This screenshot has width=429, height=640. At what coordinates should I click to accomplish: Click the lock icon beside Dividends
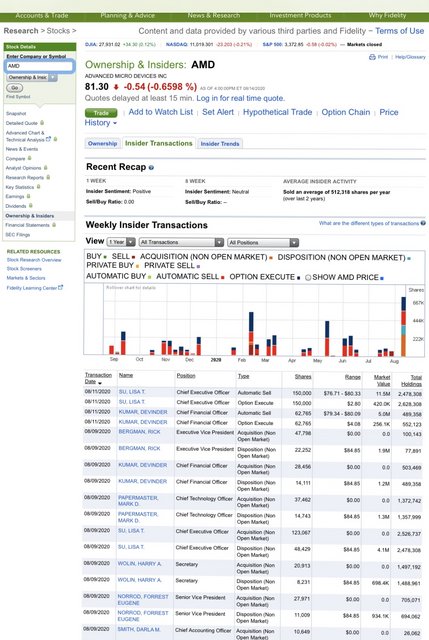click(31, 206)
